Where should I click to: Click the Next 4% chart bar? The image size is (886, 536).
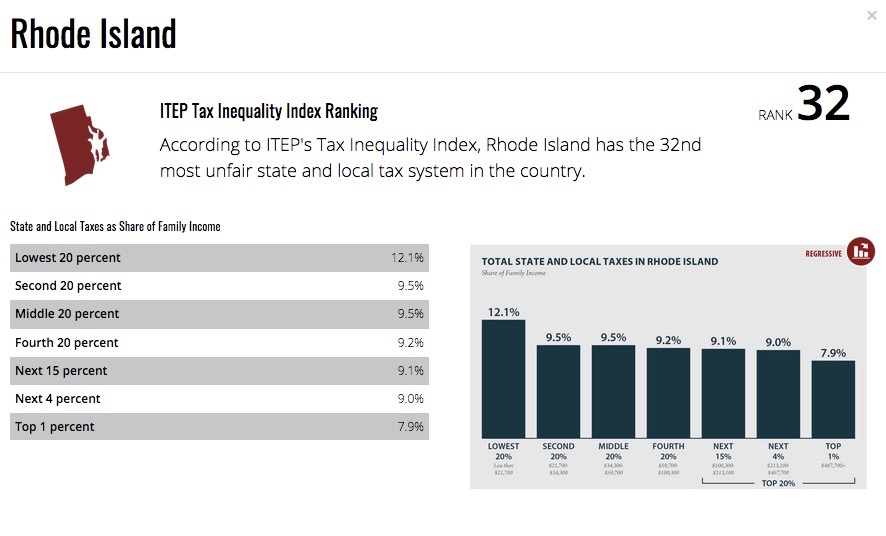[778, 394]
